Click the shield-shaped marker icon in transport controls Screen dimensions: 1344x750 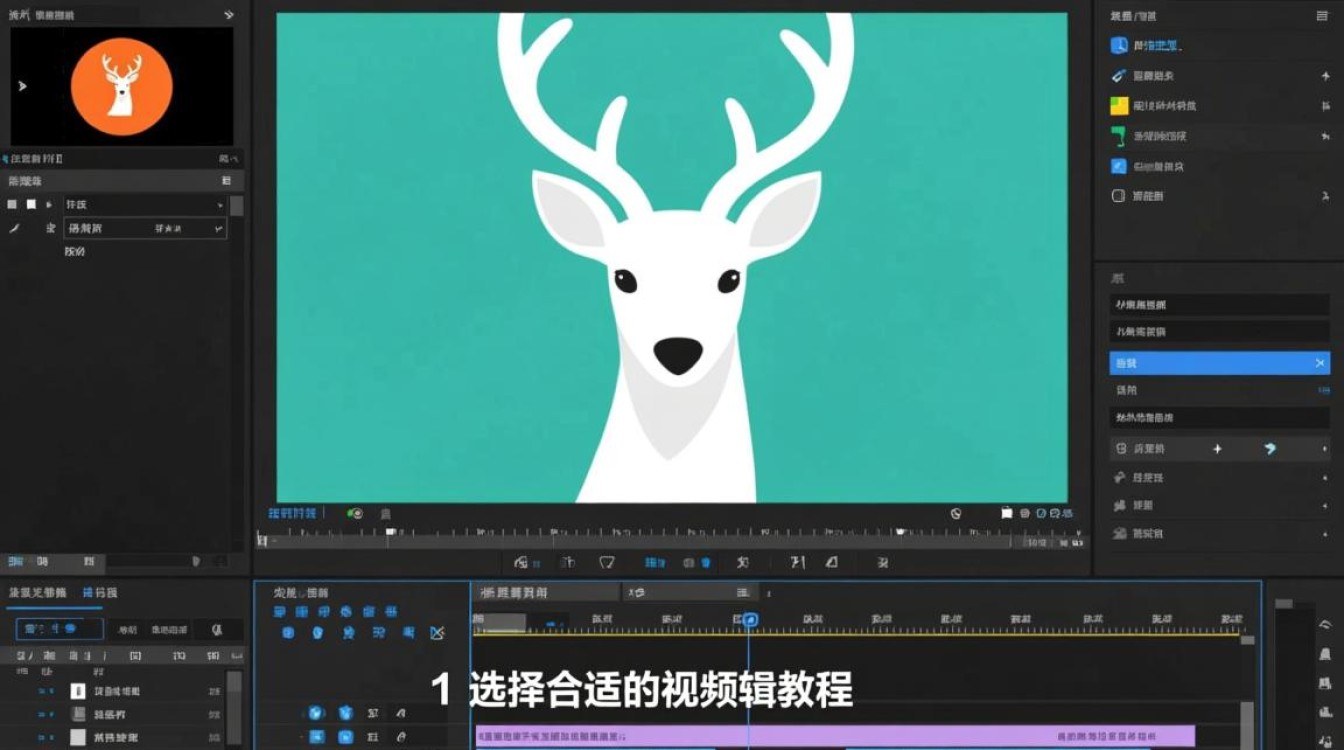pos(606,563)
